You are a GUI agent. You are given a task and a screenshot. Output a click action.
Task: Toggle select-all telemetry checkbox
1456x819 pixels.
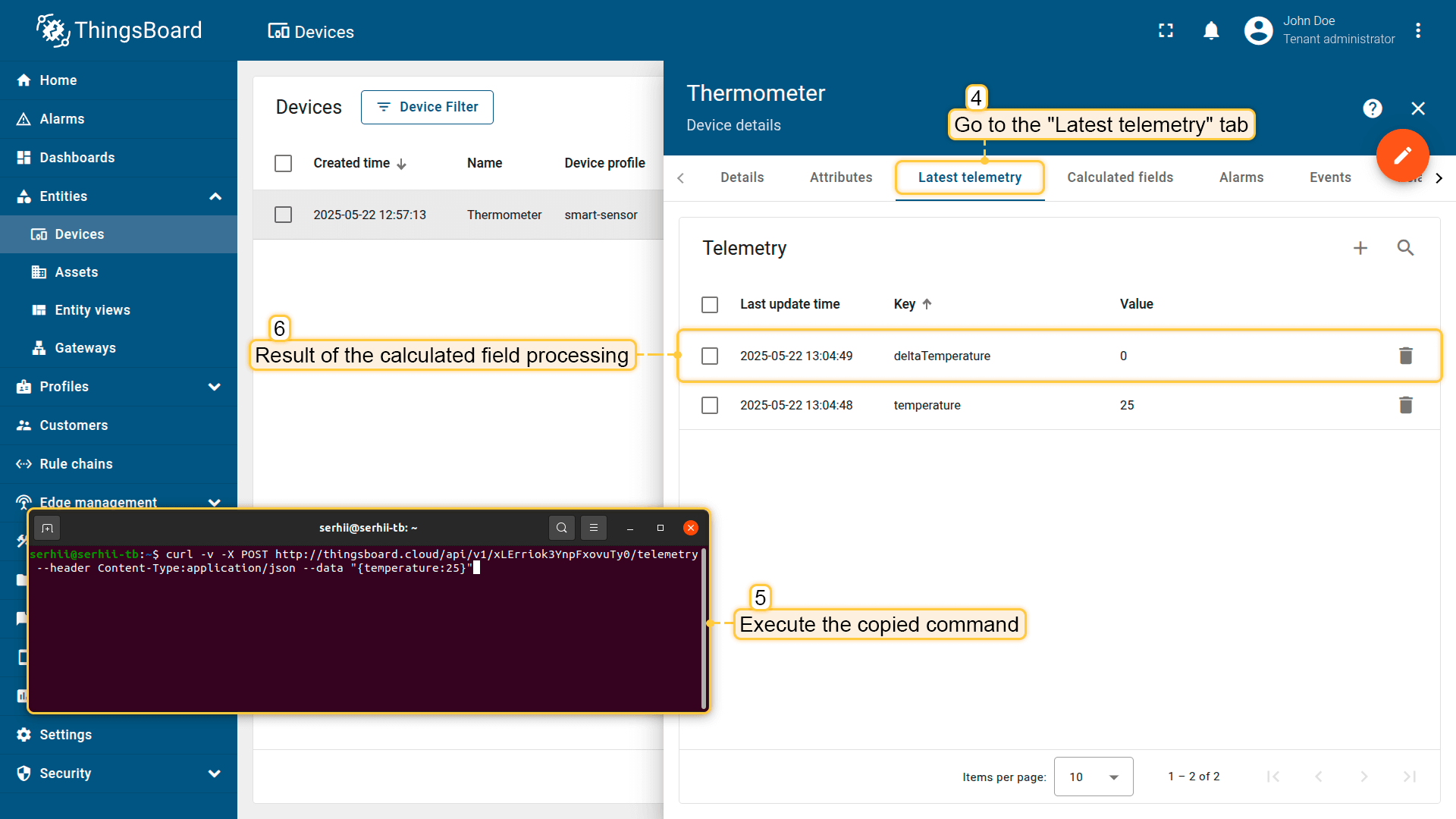coord(710,304)
